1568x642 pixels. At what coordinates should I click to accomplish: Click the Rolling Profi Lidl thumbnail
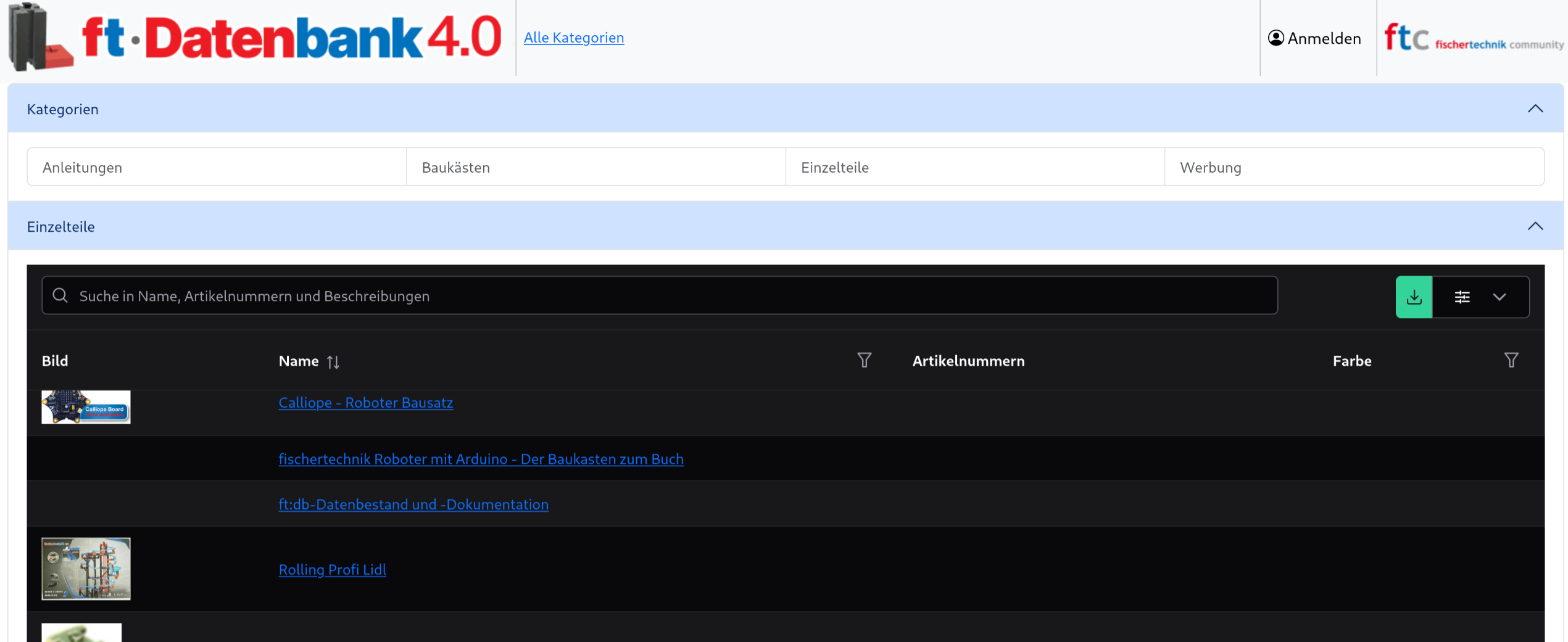click(86, 569)
